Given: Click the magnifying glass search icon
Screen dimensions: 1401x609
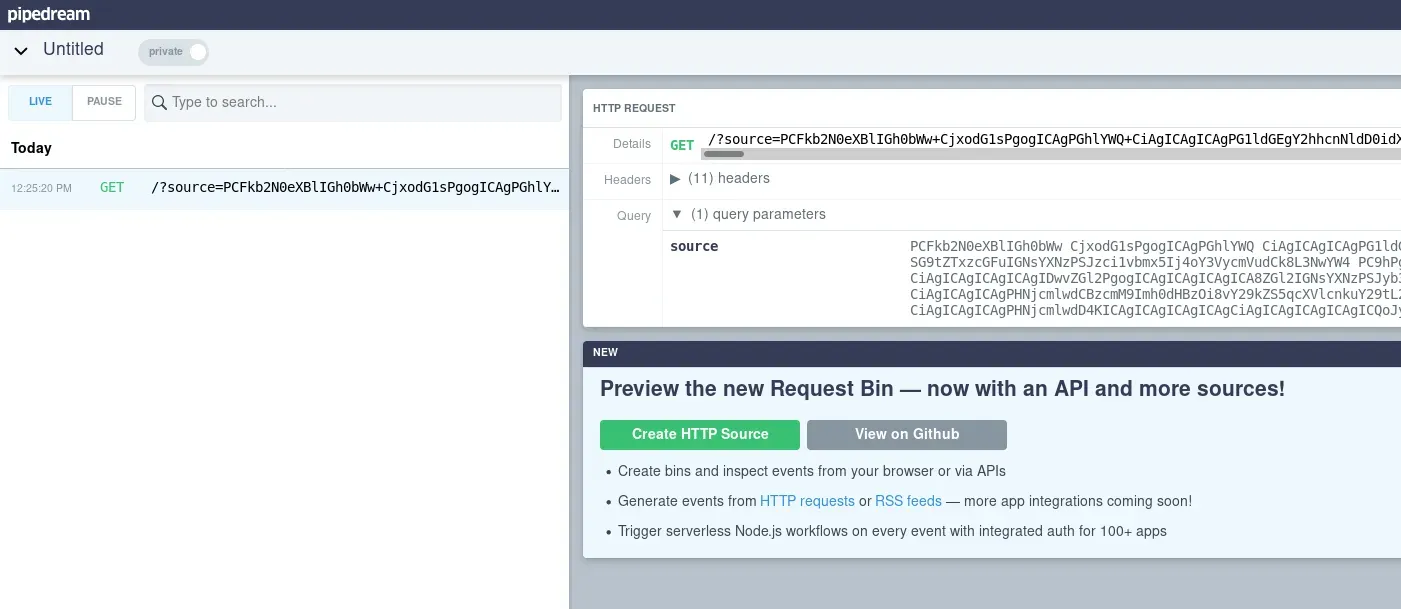Looking at the screenshot, I should (159, 102).
